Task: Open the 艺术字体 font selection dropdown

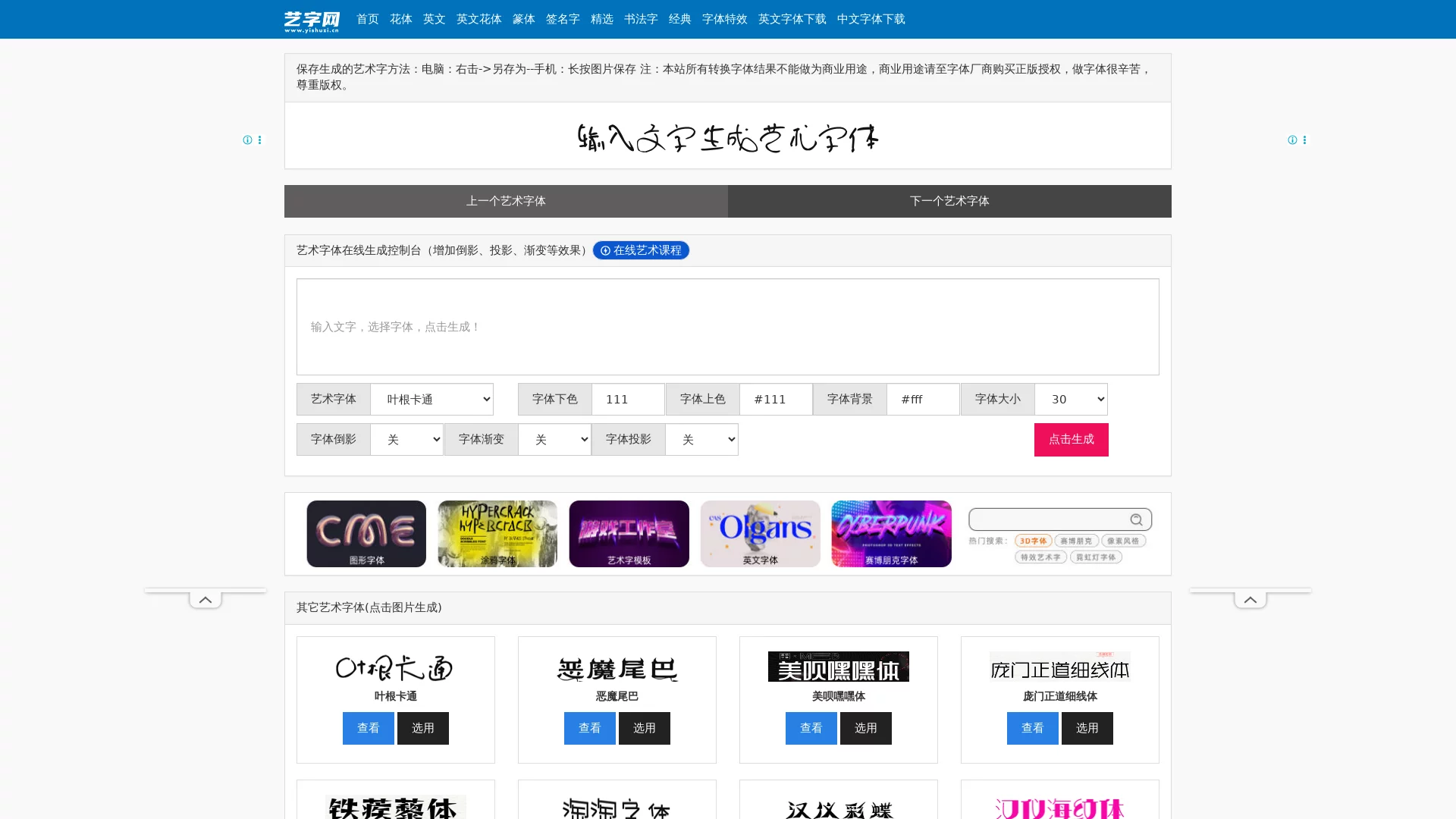Action: tap(431, 399)
